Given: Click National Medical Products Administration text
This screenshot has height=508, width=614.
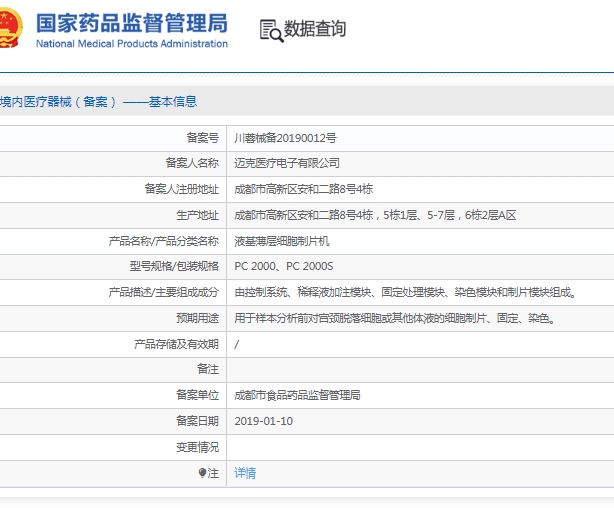Looking at the screenshot, I should (x=132, y=43).
